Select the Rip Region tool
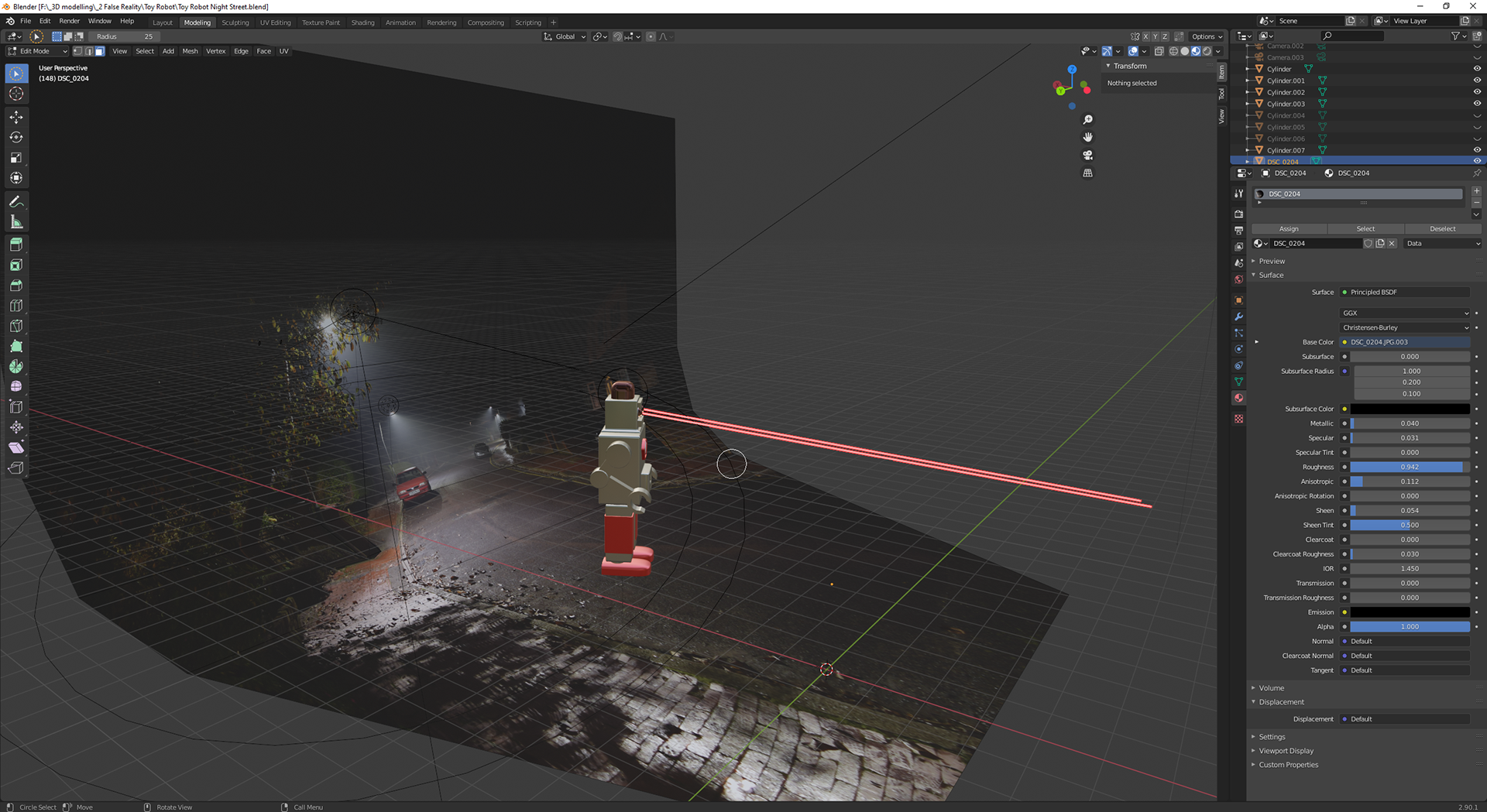The height and width of the screenshot is (812, 1487). [16, 468]
